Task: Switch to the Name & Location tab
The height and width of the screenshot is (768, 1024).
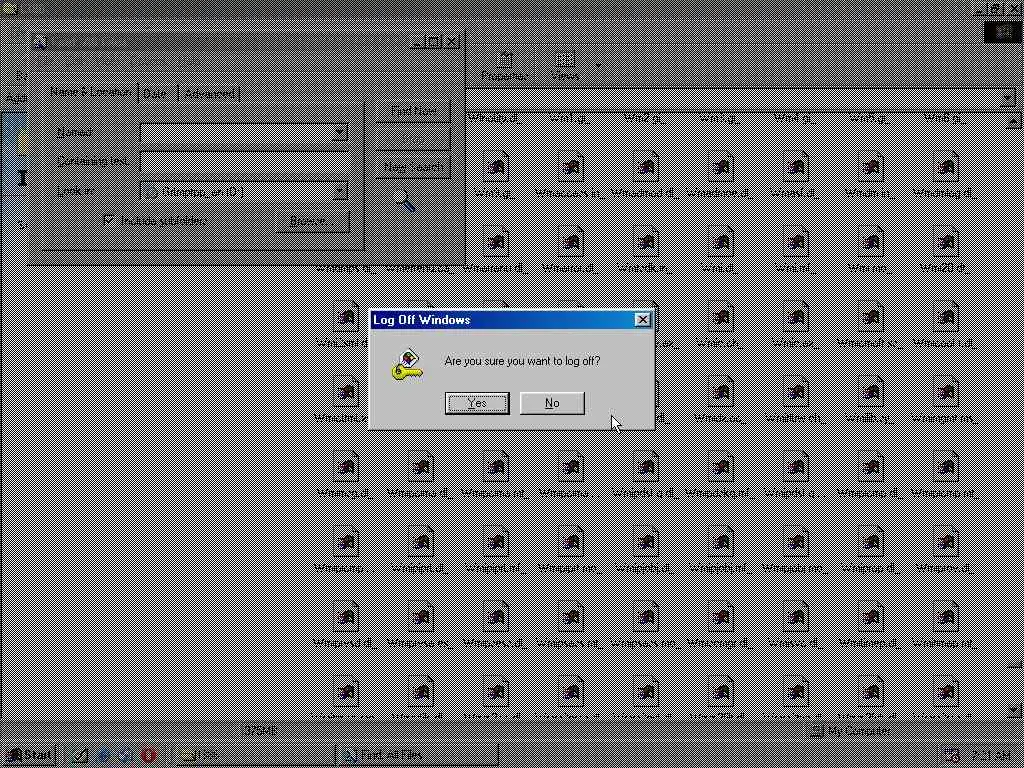Action: coord(90,92)
